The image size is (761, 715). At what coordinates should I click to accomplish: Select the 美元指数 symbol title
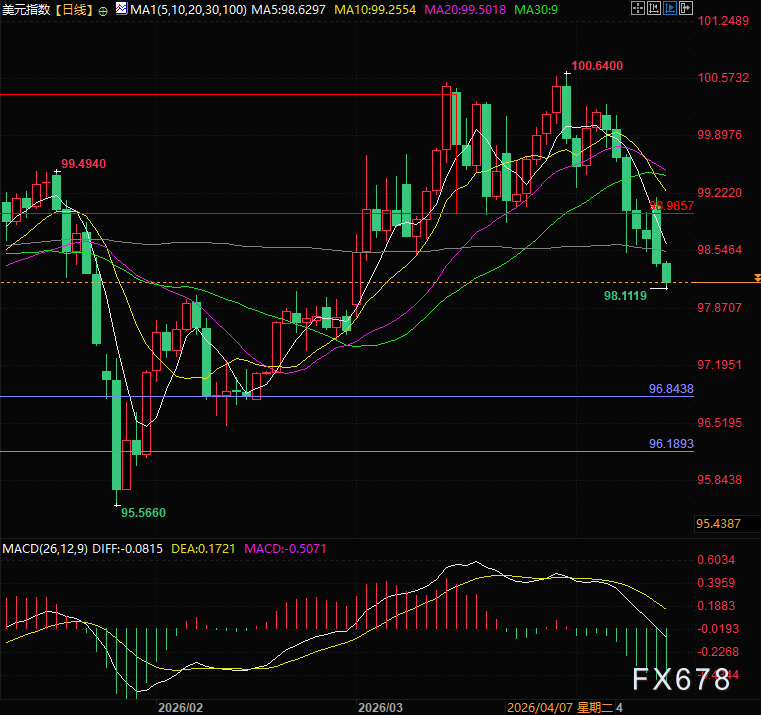point(26,9)
